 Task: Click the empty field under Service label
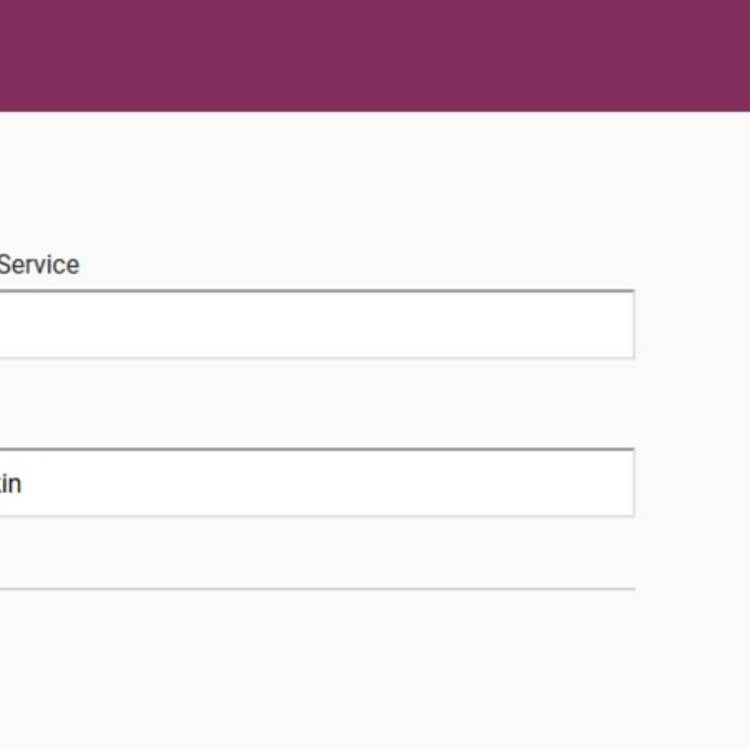[x=317, y=324]
